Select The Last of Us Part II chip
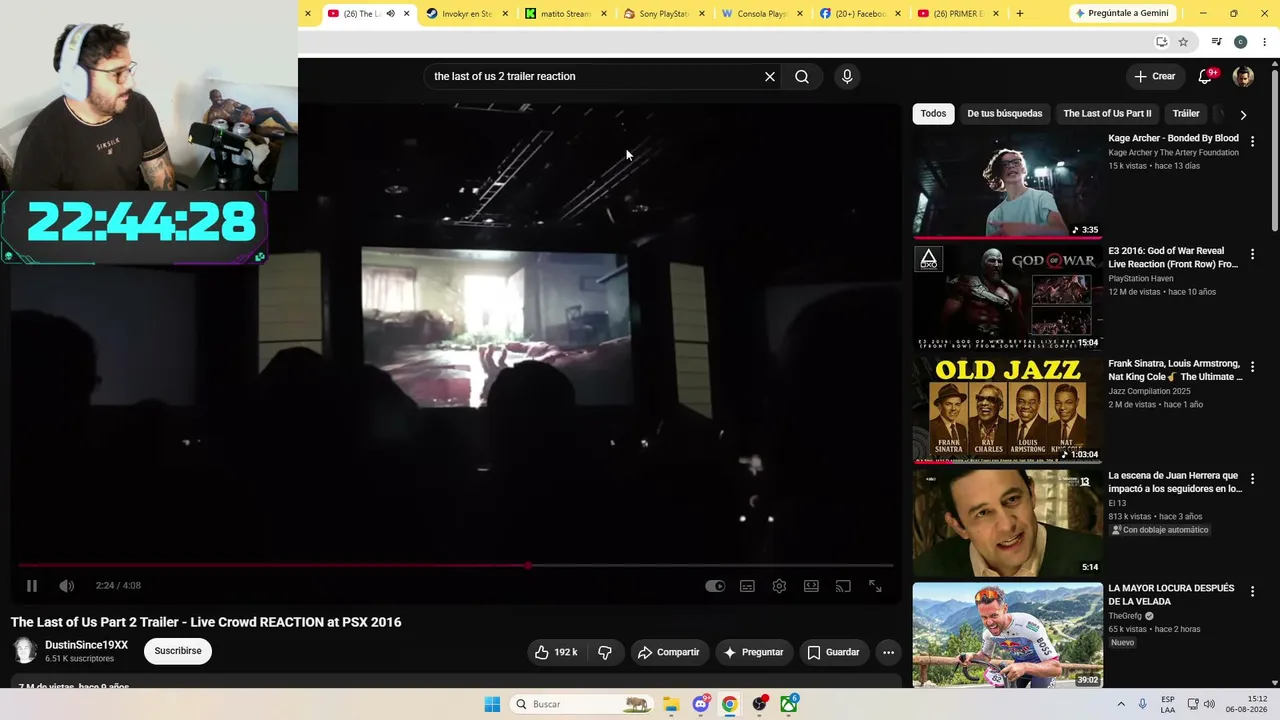 pos(1107,114)
